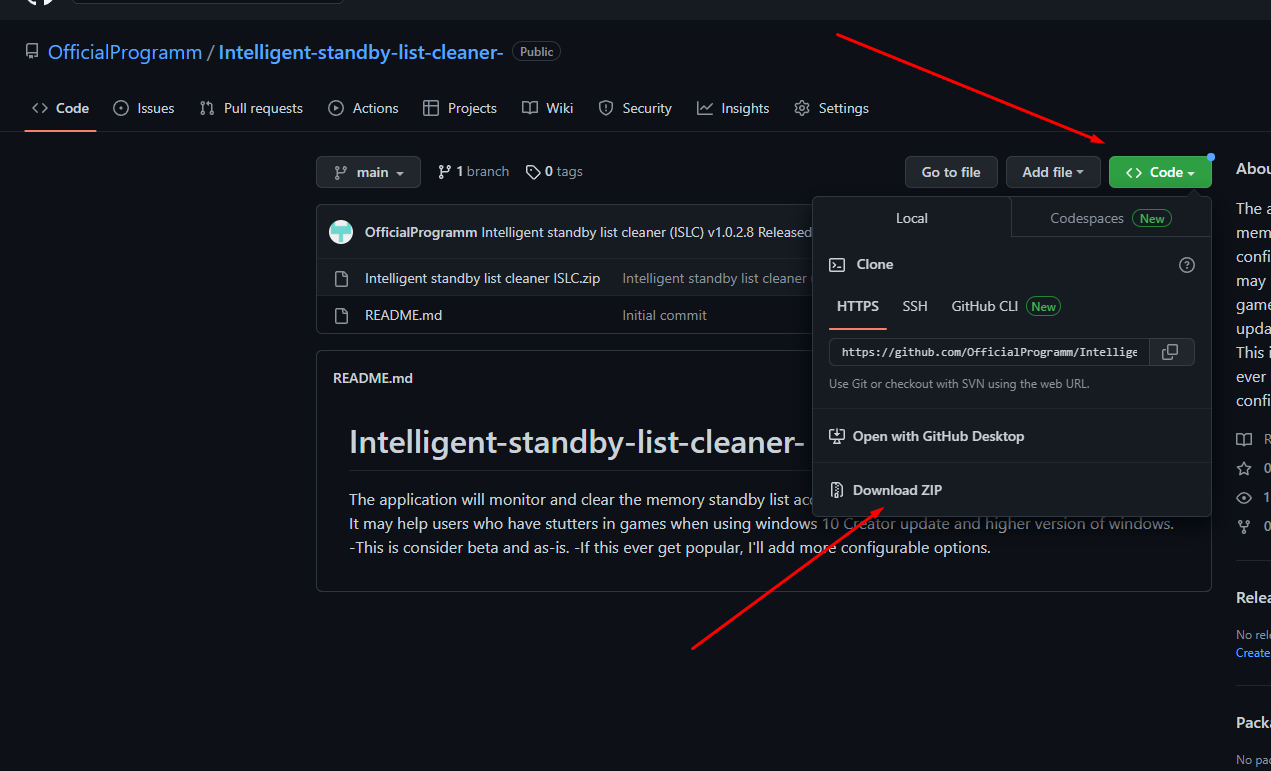Click the Intelligent-standby-list-cleaner- README heading
1271x771 pixels.
click(x=577, y=442)
